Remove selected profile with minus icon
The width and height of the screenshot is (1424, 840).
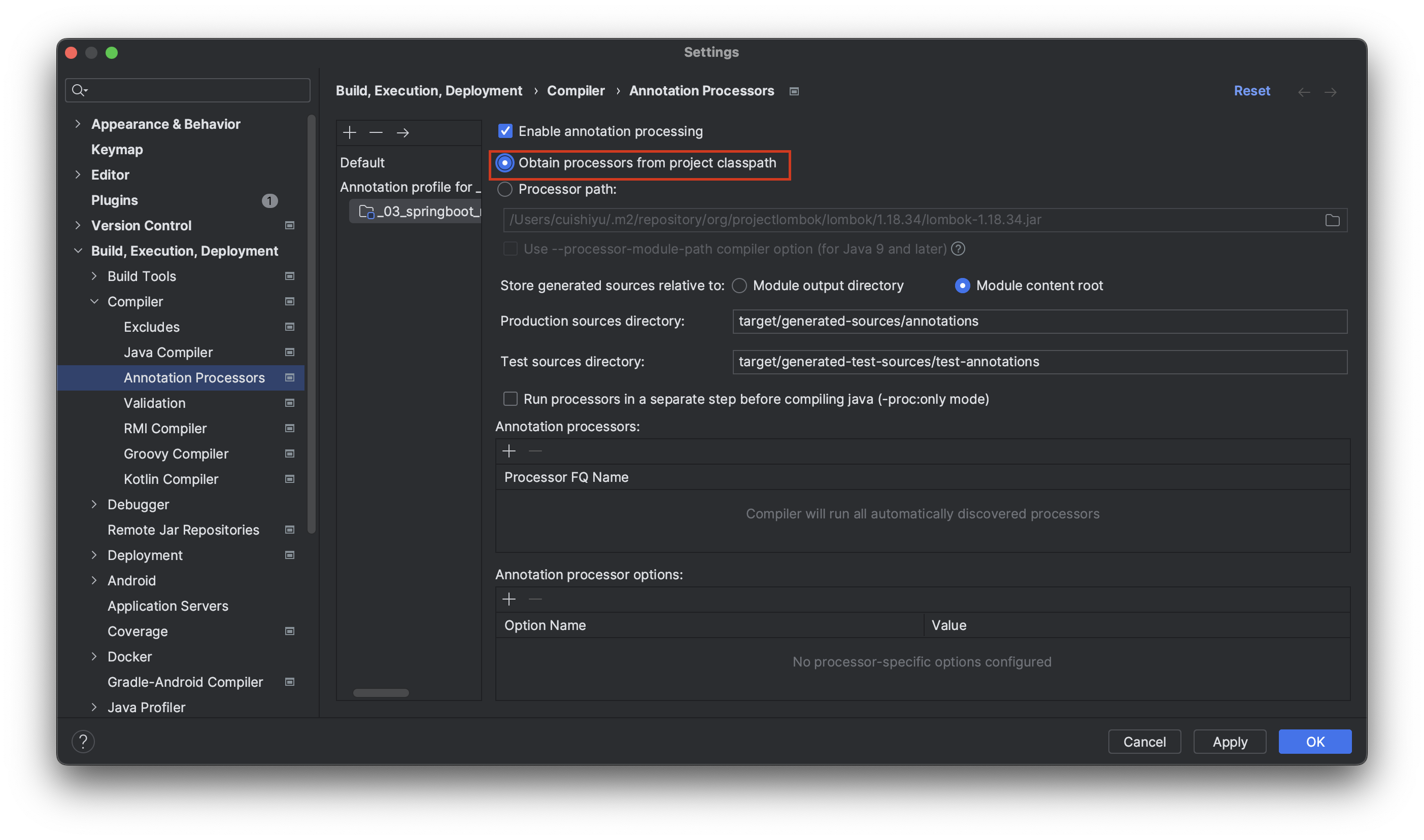pos(376,132)
